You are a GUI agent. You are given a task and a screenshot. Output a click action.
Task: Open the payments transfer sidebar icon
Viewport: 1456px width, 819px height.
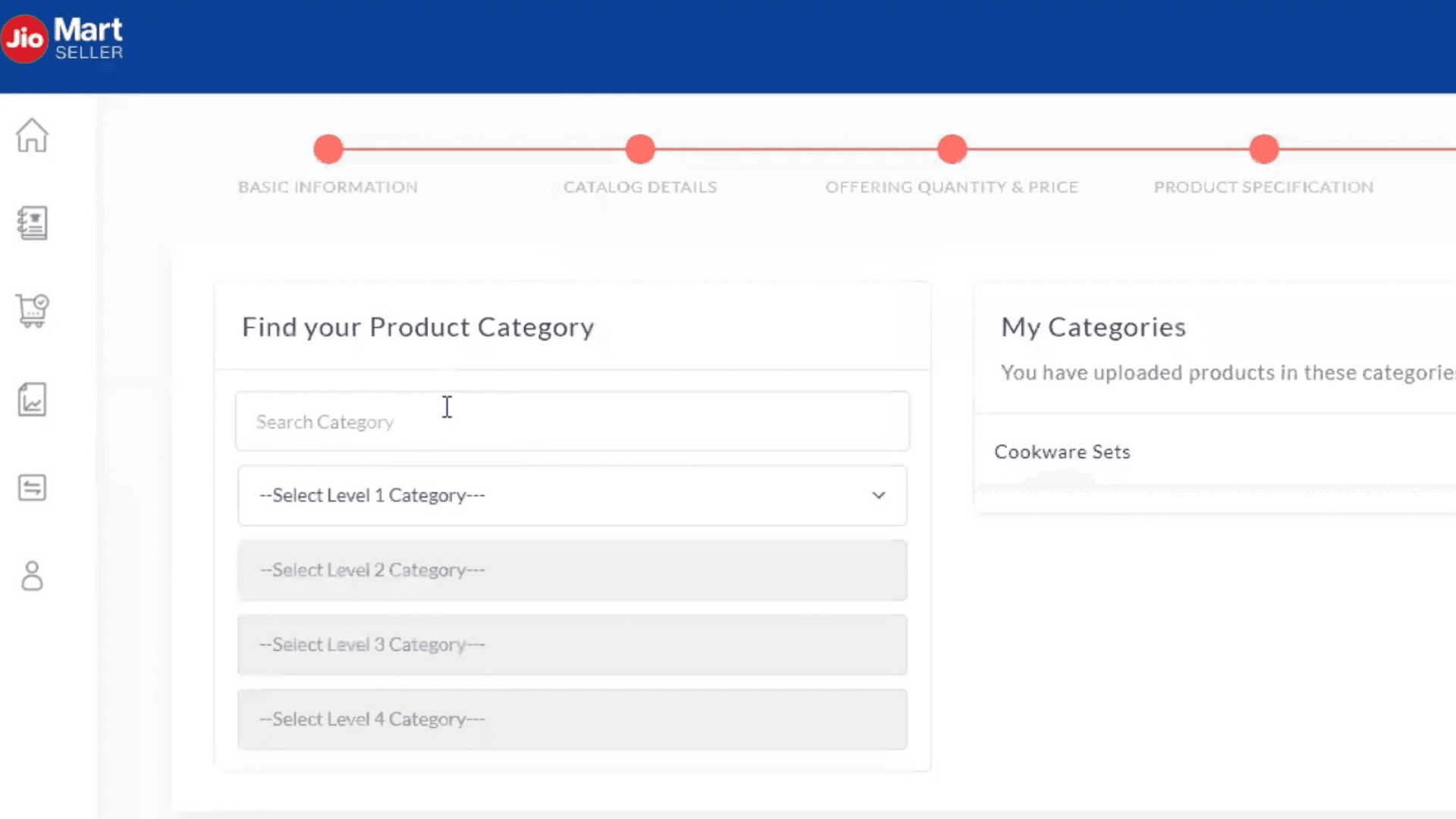(32, 488)
